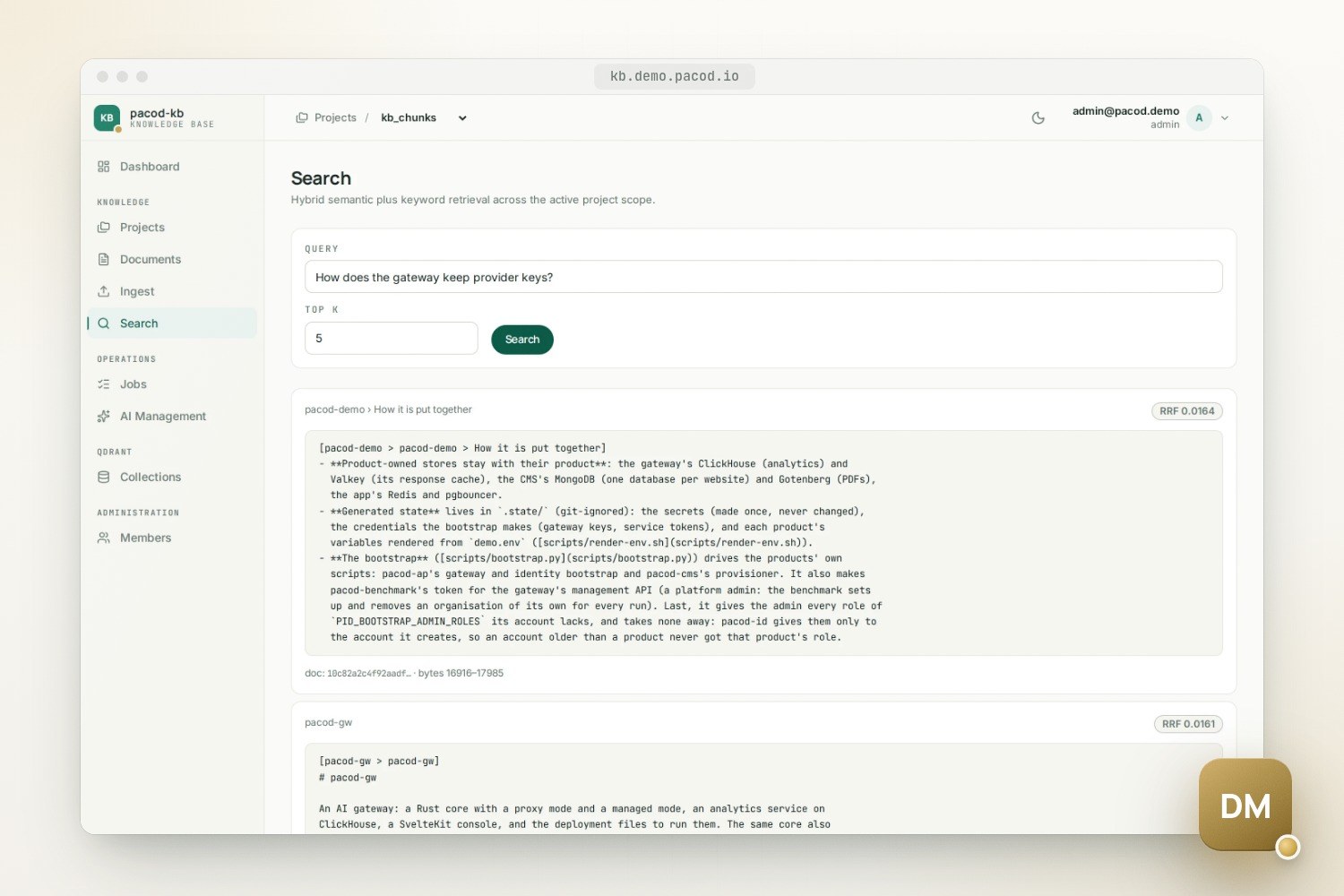Viewport: 1344px width, 896px height.
Task: Click into the Query input field
Action: pyautogui.click(x=763, y=277)
